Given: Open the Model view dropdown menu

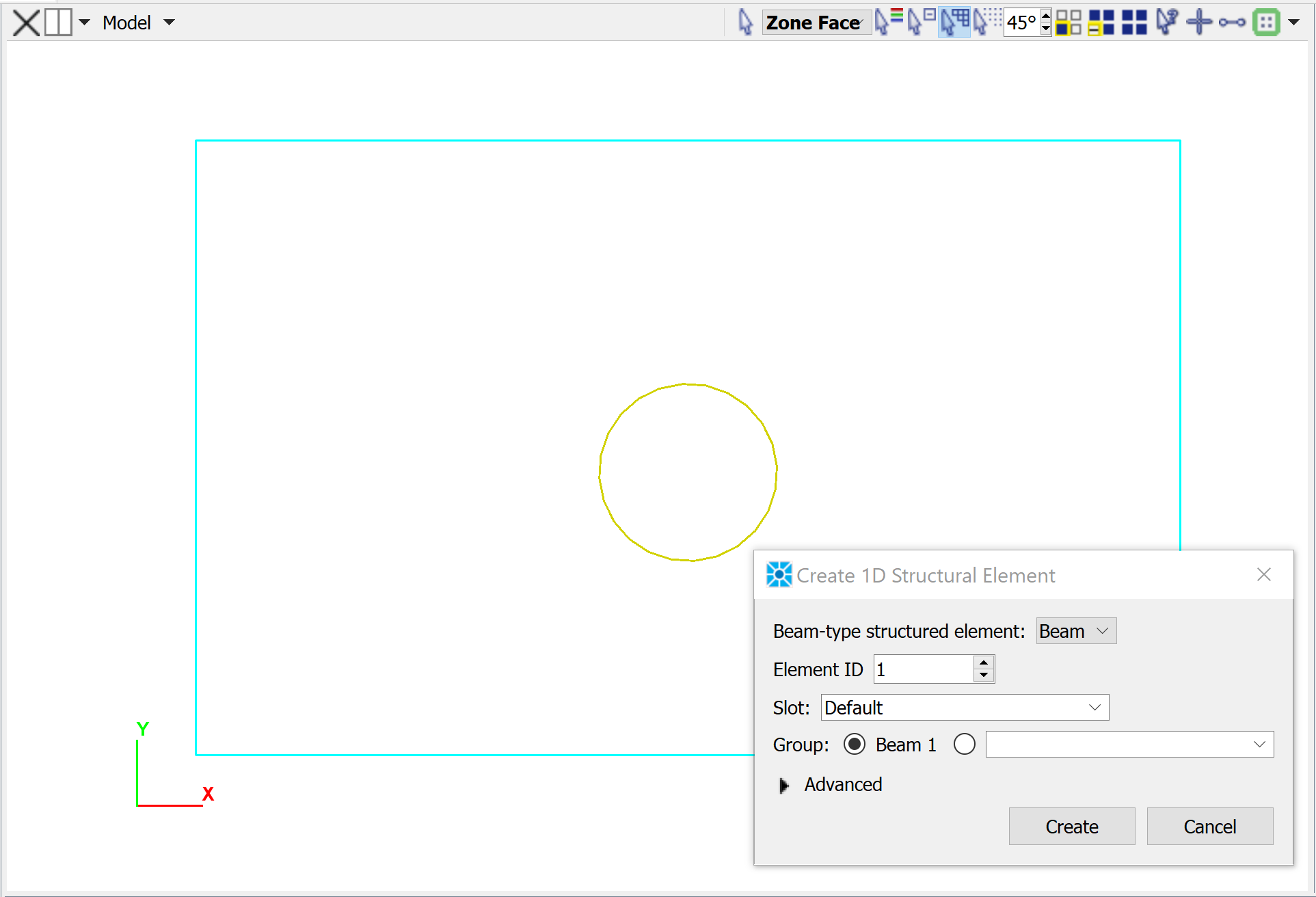Looking at the screenshot, I should click(x=169, y=23).
